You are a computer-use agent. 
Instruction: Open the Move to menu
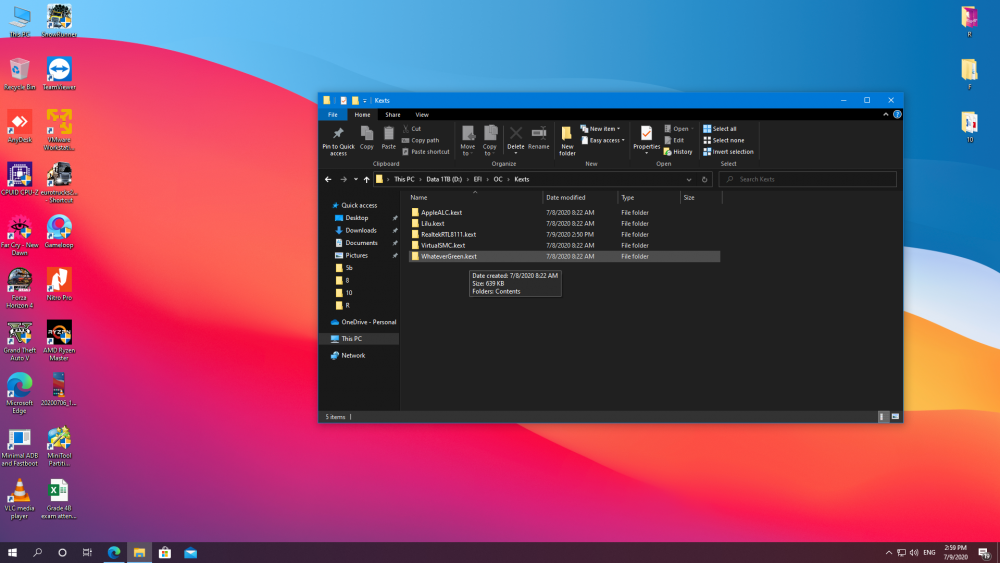click(x=467, y=141)
